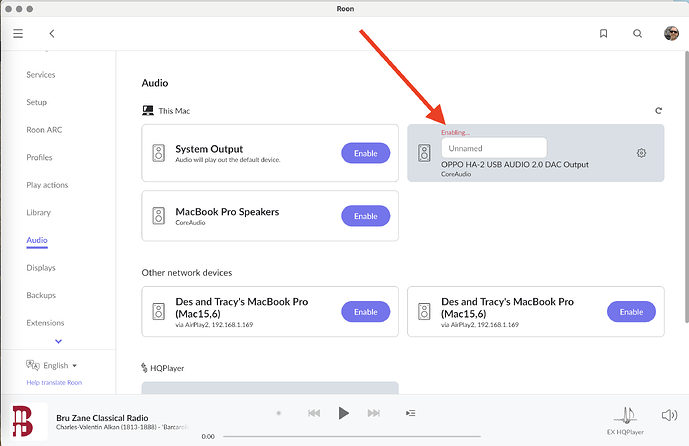This screenshot has width=689, height=446.
Task: Click the HQPlayer section heading
Action: point(167,368)
